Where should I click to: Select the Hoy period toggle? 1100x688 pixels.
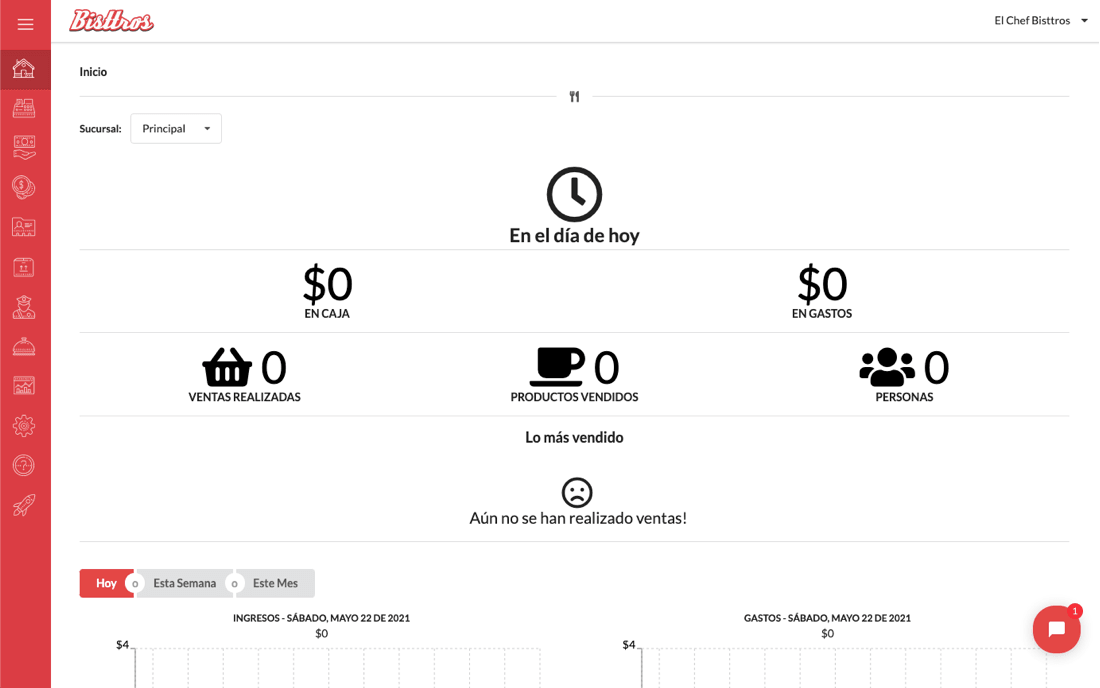point(107,584)
